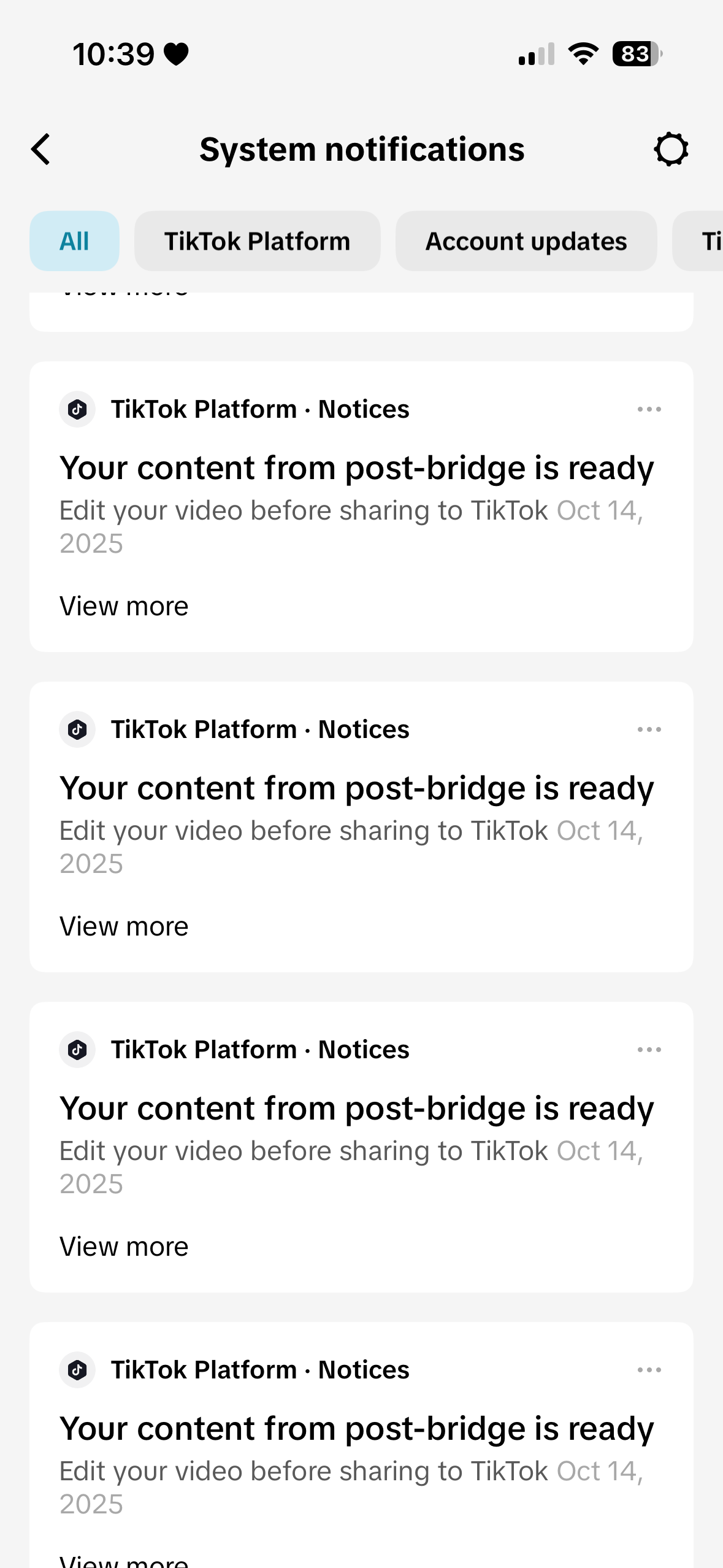Expand View more on second post-bridge notice
The height and width of the screenshot is (1568, 723).
pos(124,926)
